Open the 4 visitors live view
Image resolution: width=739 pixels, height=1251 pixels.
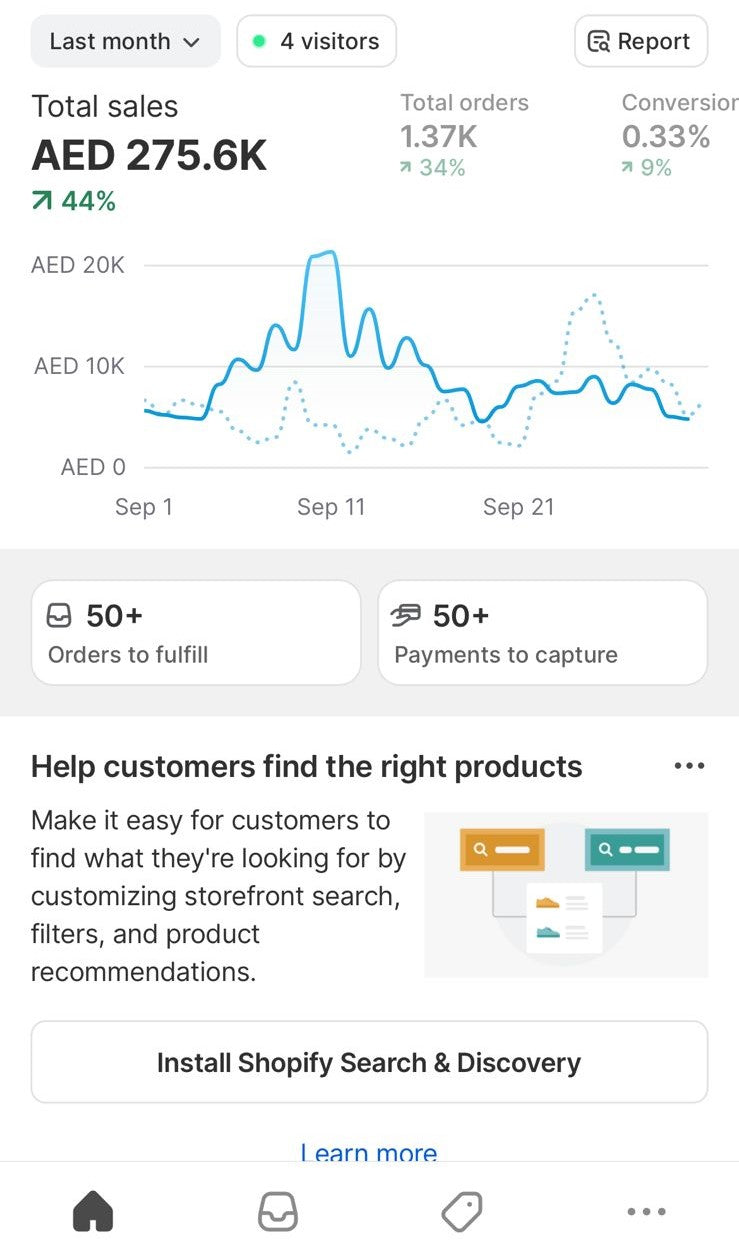tap(317, 42)
